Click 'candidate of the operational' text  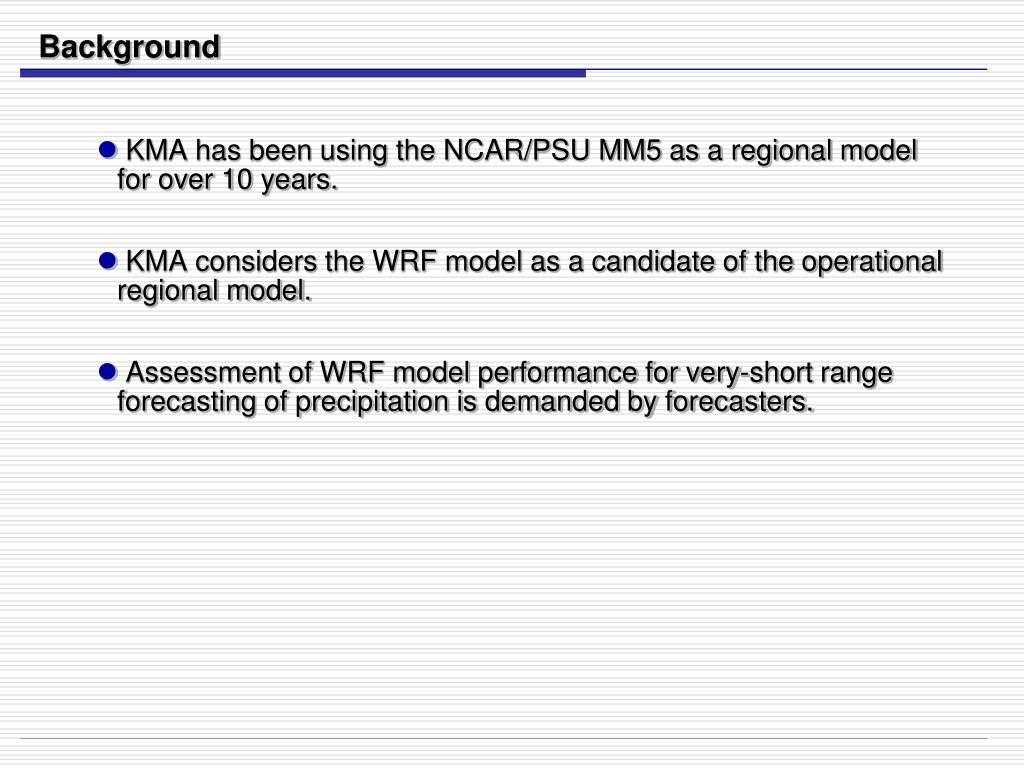(x=767, y=261)
